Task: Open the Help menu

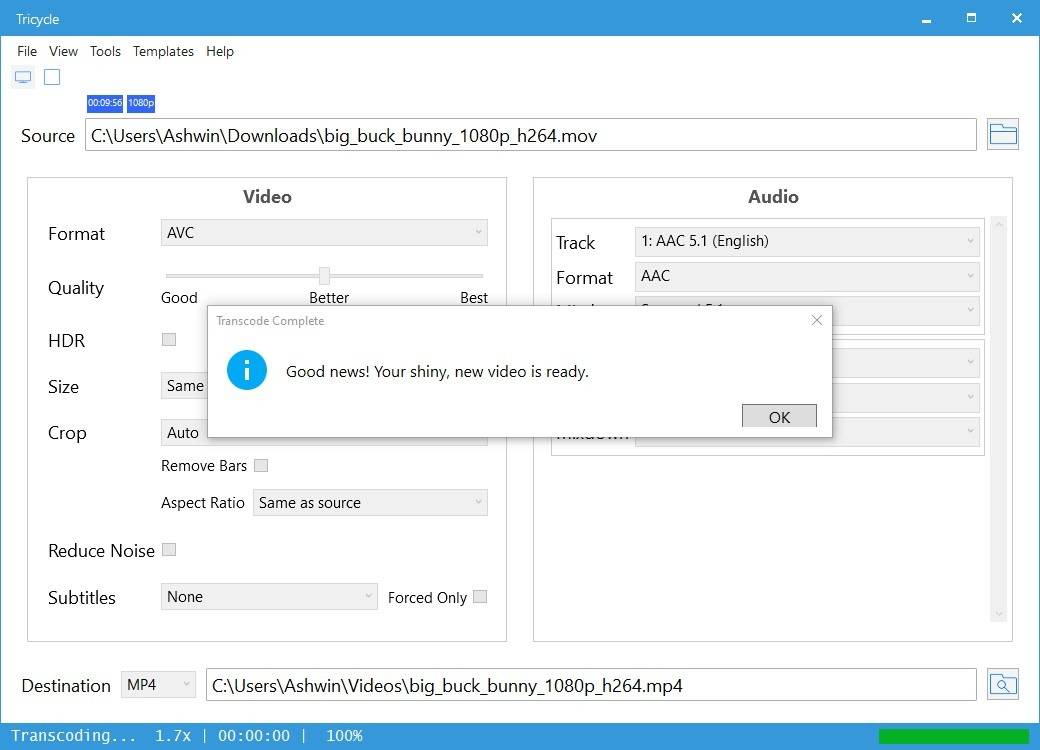Action: click(220, 51)
